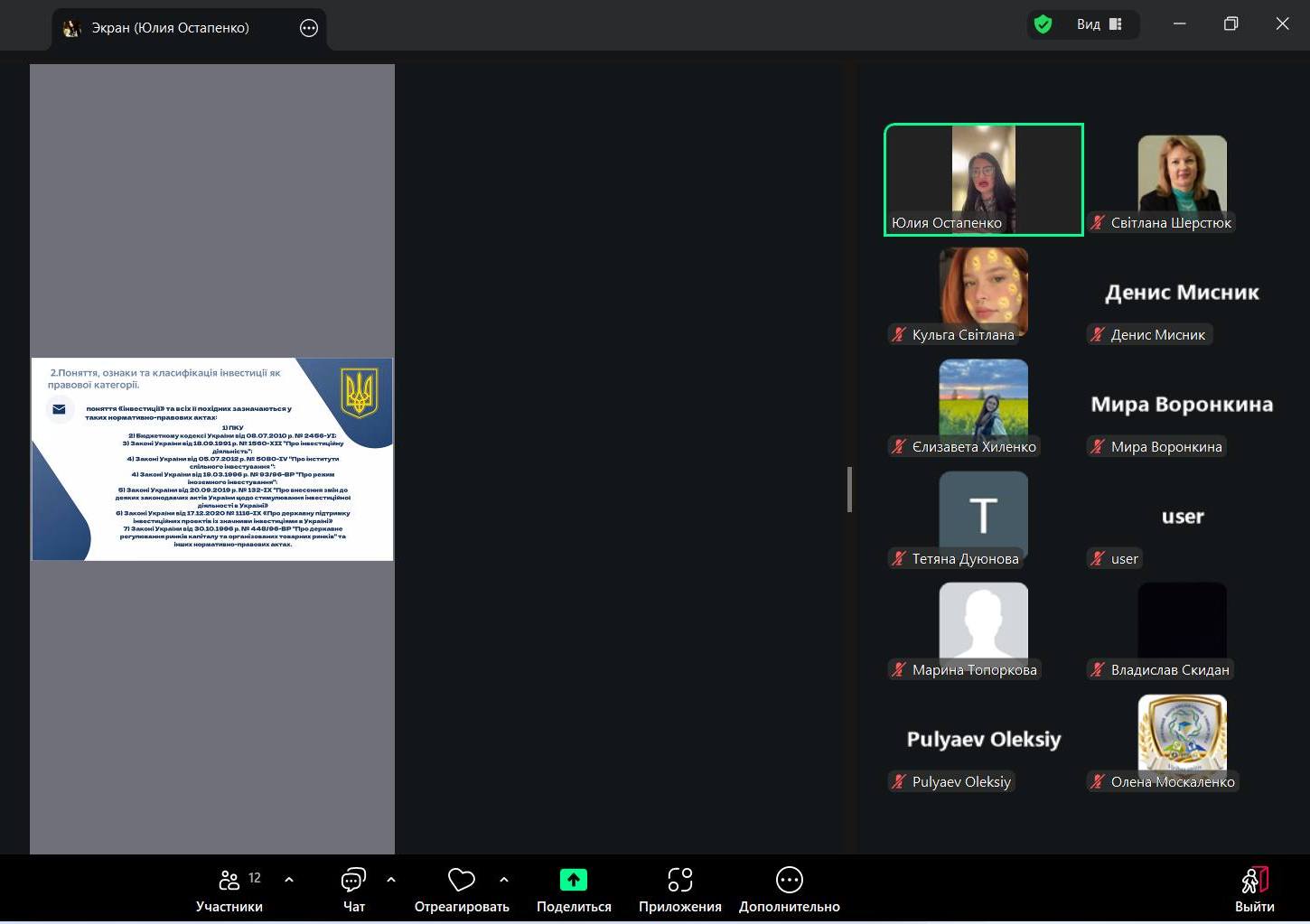Click the shared presentation slide
The width and height of the screenshot is (1310, 924).
[x=212, y=459]
